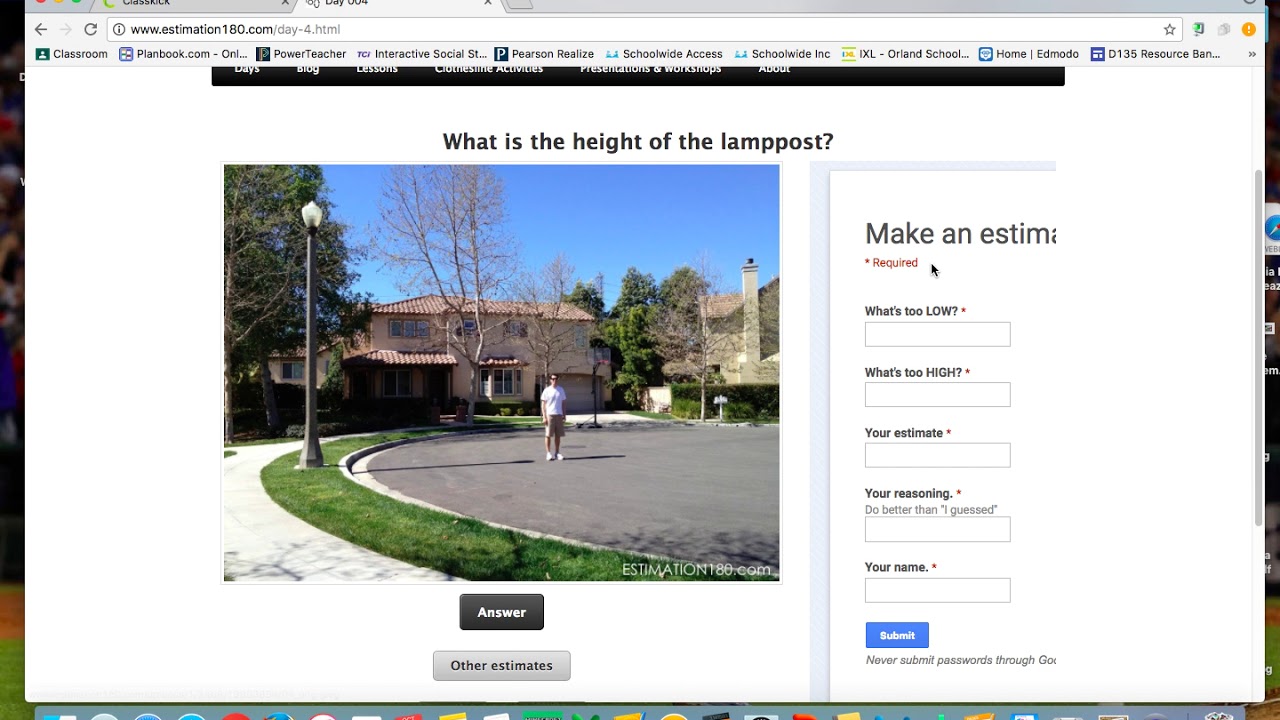Open the Classroom bookmark
This screenshot has width=1280, height=720.
pyautogui.click(x=72, y=54)
